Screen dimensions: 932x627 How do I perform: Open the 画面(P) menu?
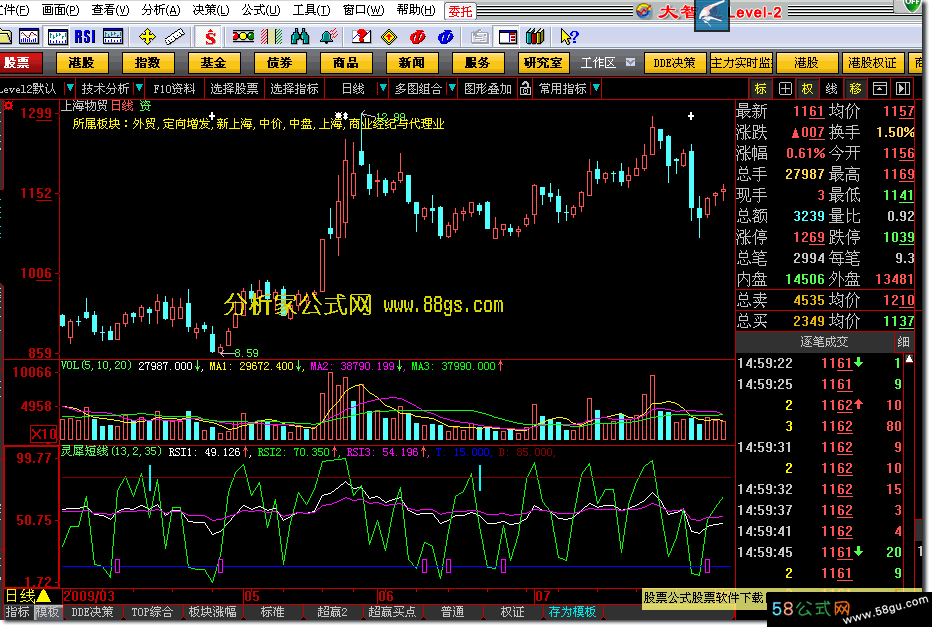coord(60,10)
